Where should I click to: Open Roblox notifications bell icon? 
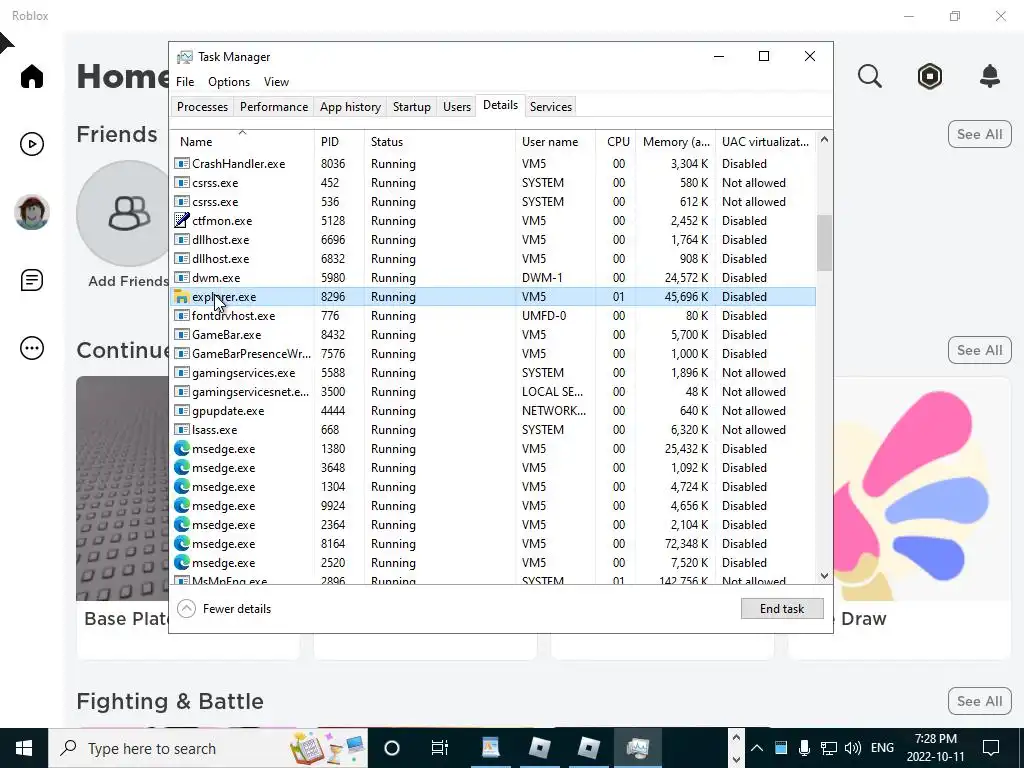(990, 76)
